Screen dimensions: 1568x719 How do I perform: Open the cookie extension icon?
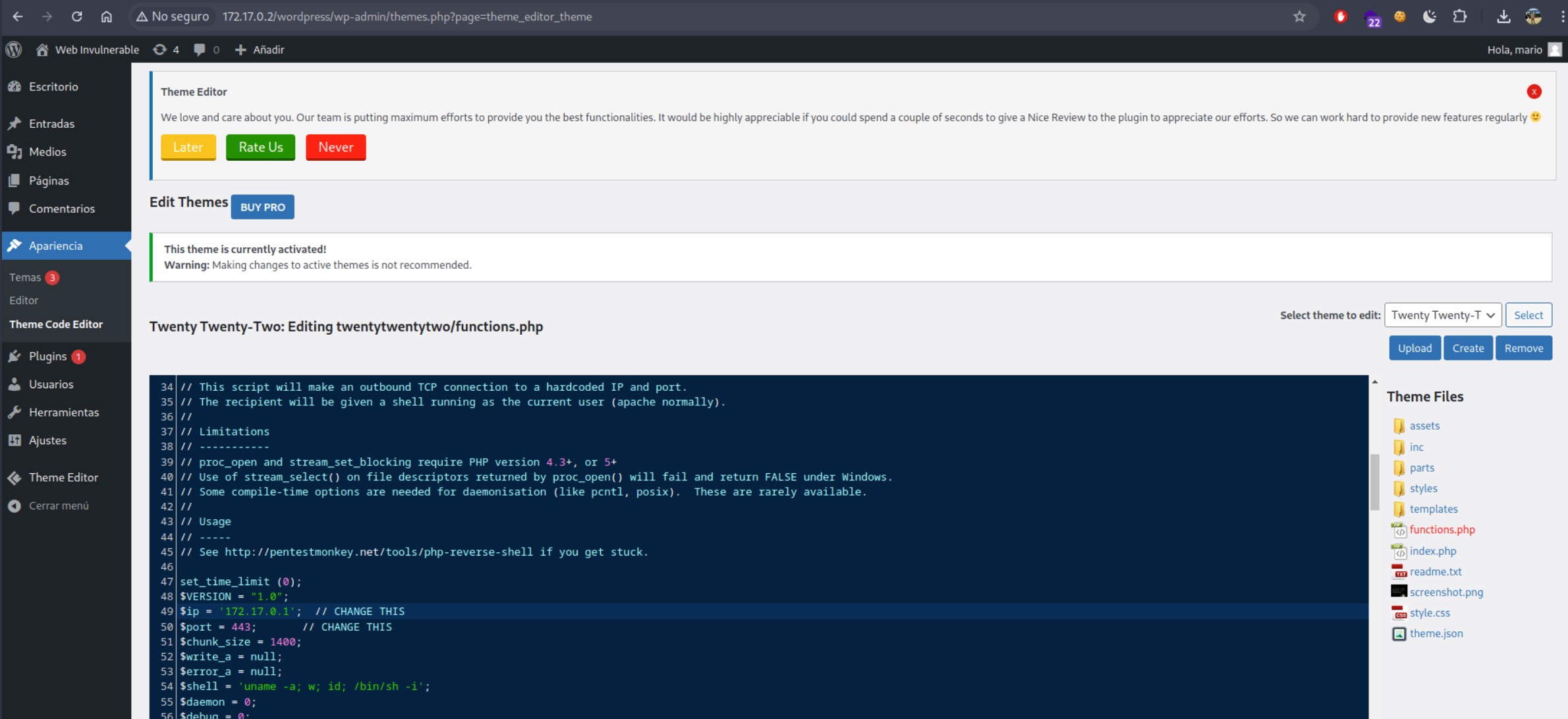pos(1400,16)
